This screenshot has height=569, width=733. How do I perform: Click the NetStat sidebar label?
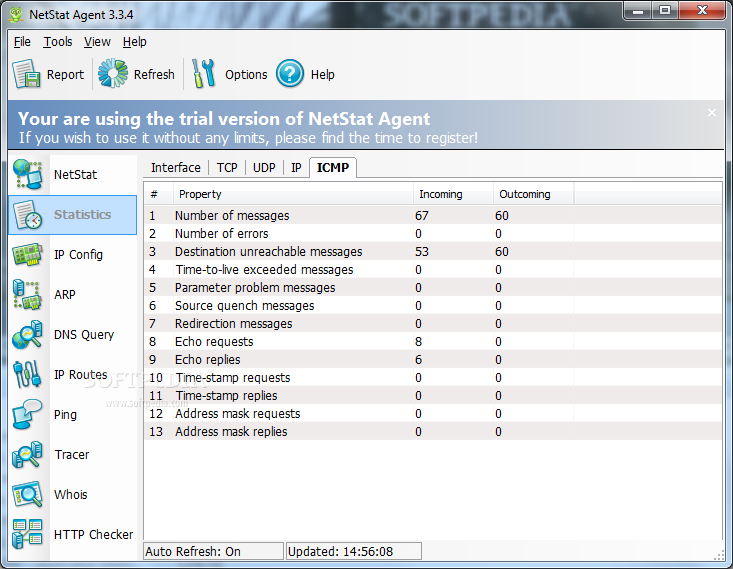[x=75, y=174]
